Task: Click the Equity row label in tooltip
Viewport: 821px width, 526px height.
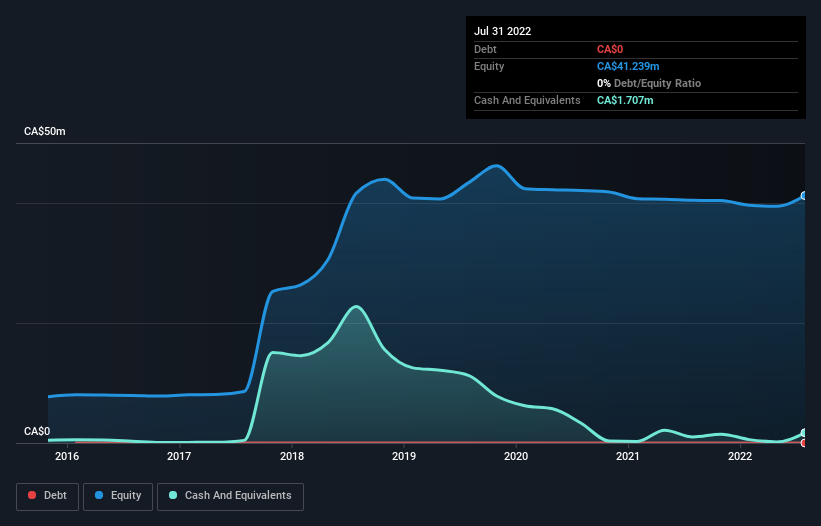Action: point(489,66)
